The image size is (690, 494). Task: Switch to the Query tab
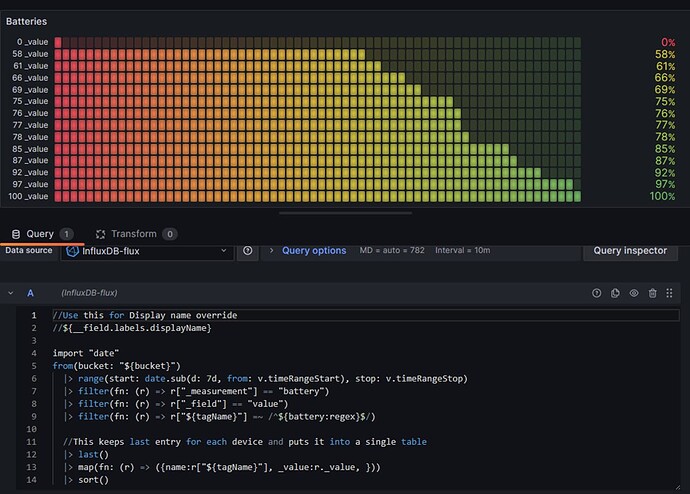42,234
